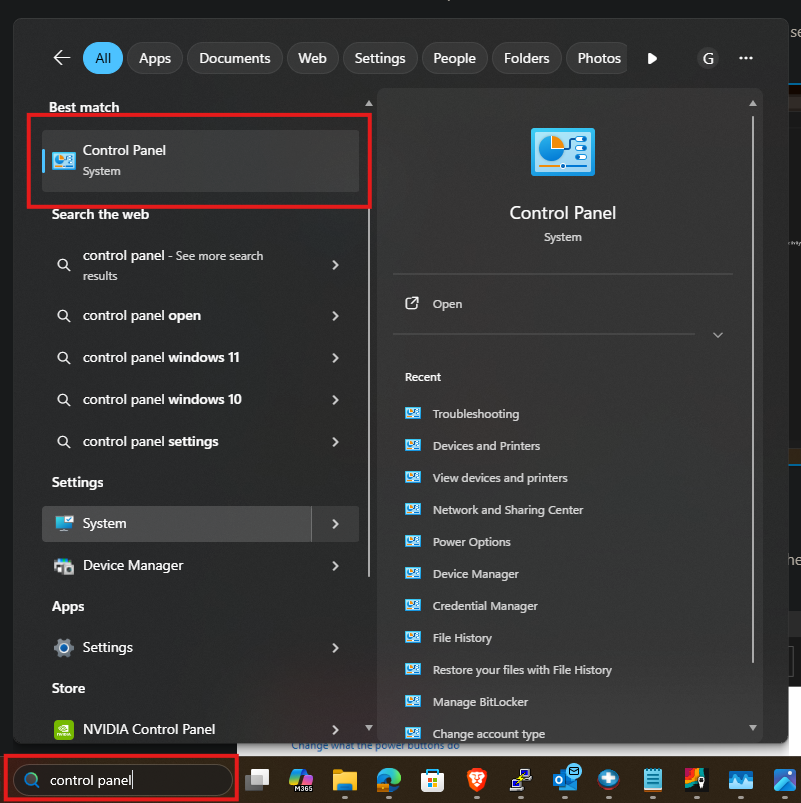The image size is (801, 803).
Task: Open the G account profile button
Action: 708,58
